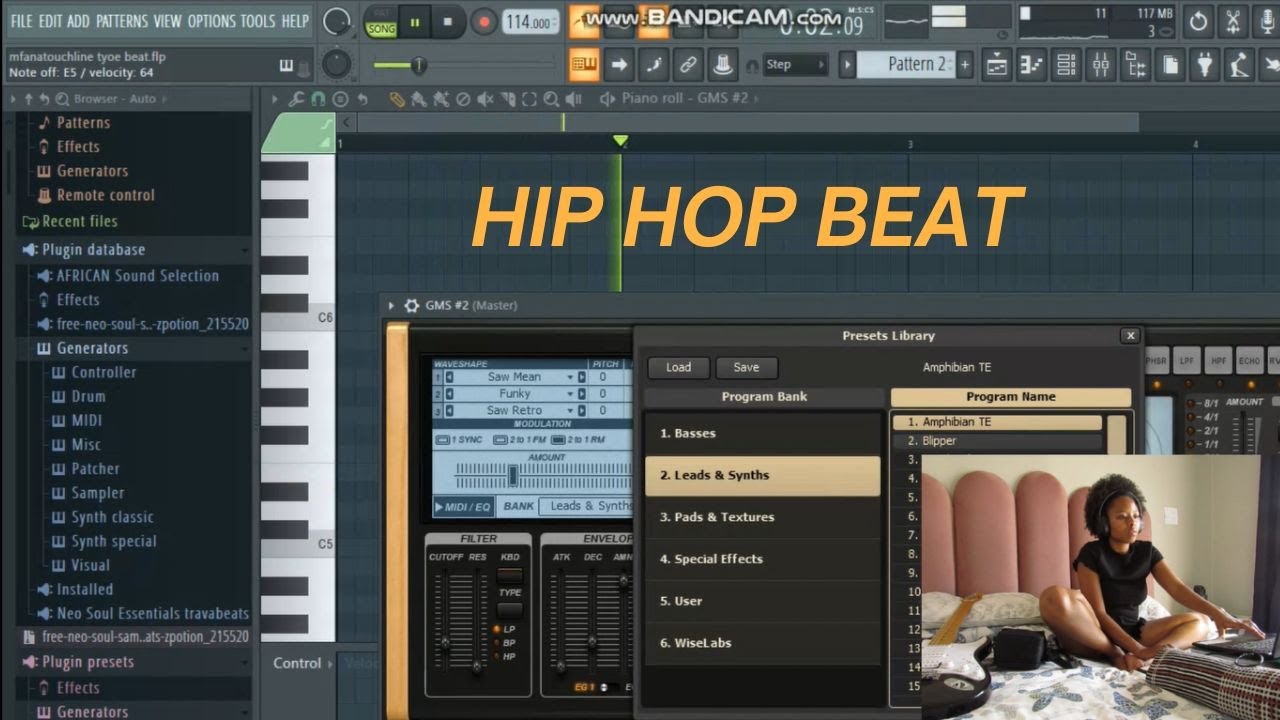Toggle the link chain icon in toolbar

tap(687, 65)
